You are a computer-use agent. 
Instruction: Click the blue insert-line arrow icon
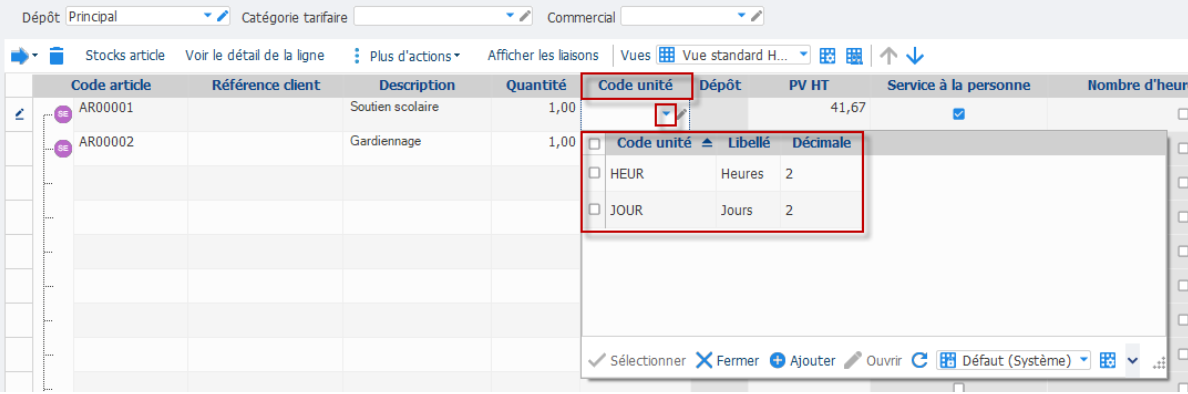18,55
